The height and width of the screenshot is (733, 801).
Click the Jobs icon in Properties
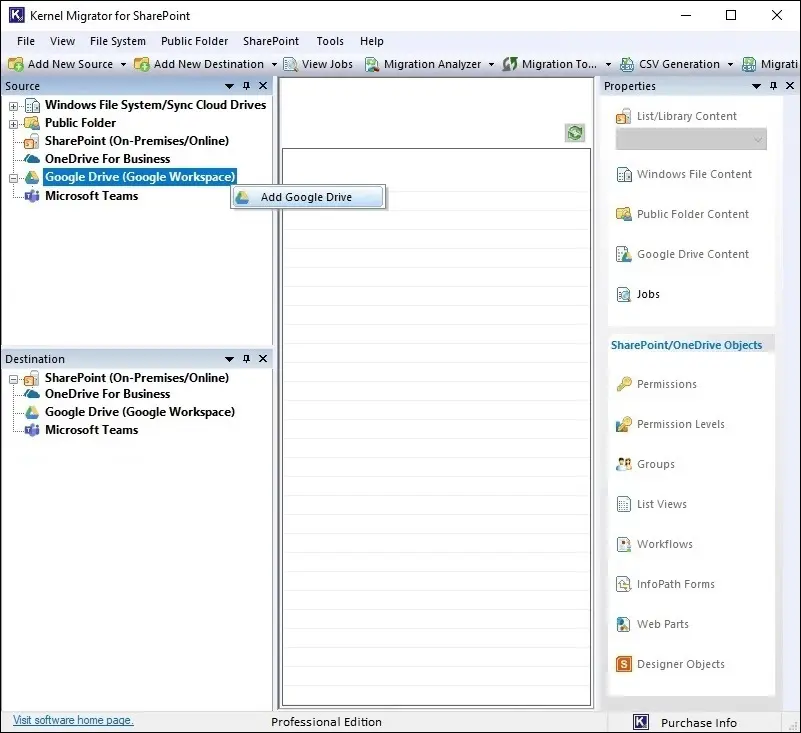[624, 295]
